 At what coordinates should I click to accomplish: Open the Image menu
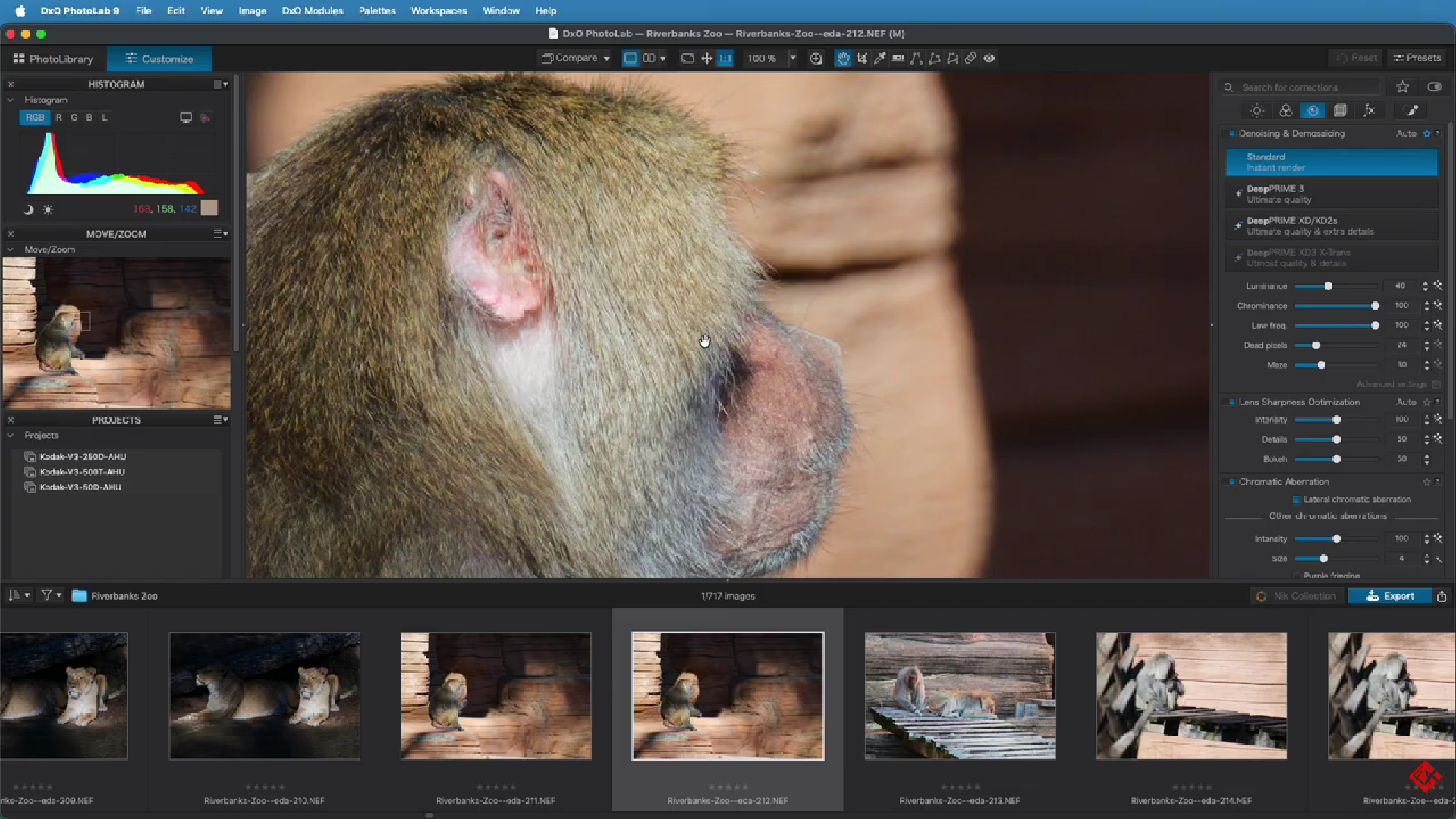coord(252,11)
